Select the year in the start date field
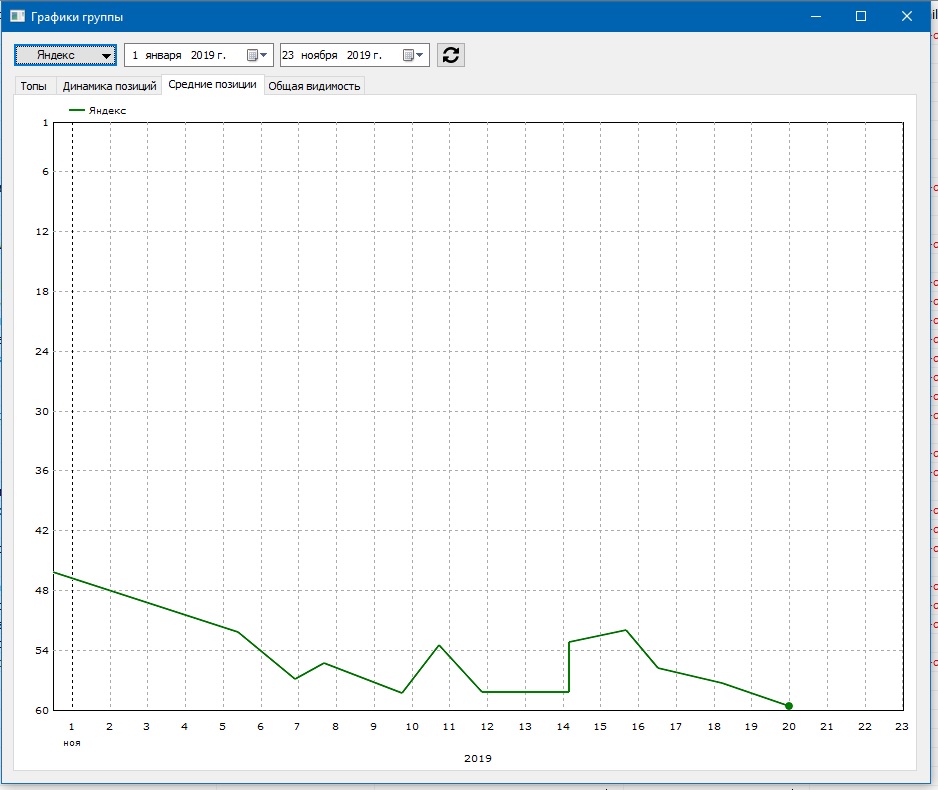 [204, 55]
